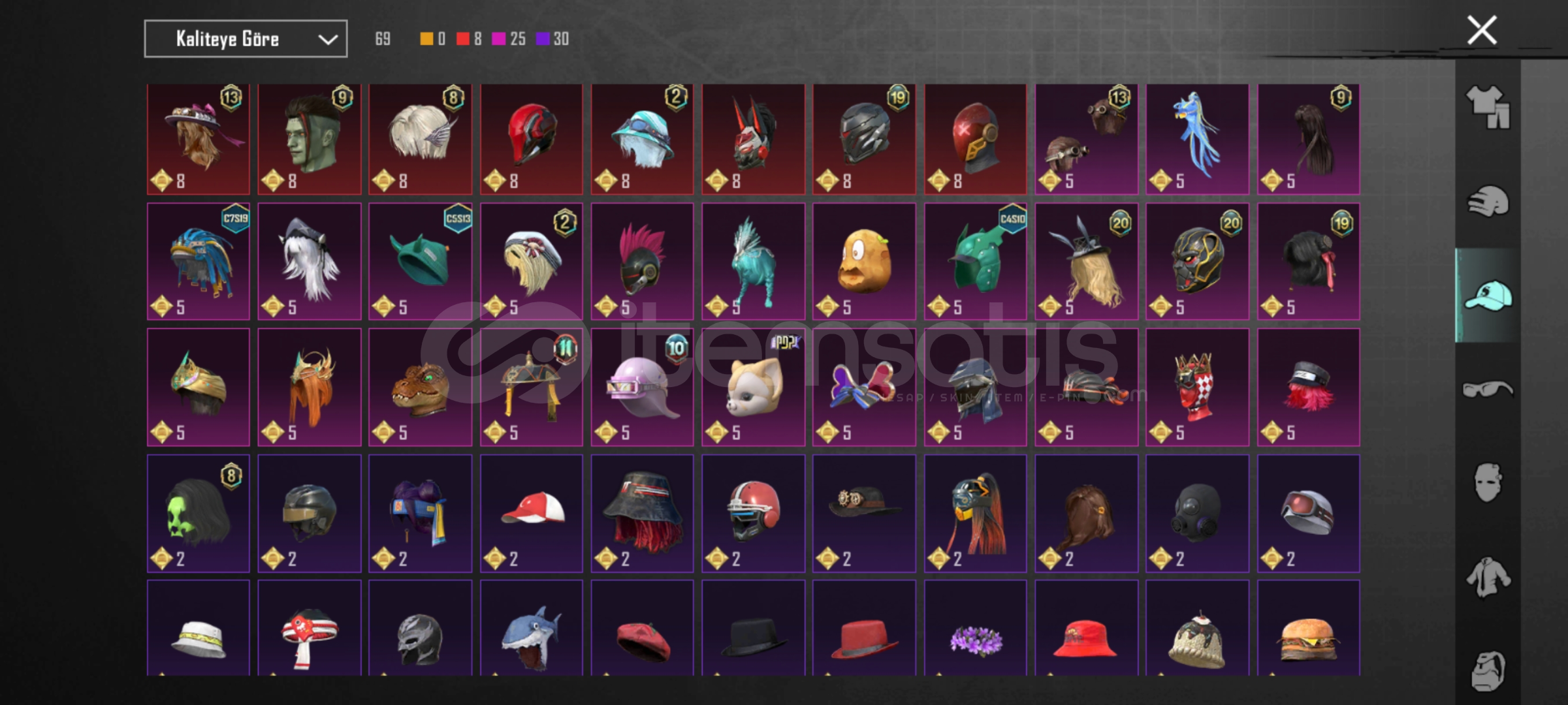Open the glasses category in sidebar
This screenshot has height=705, width=1568.
pos(1488,389)
